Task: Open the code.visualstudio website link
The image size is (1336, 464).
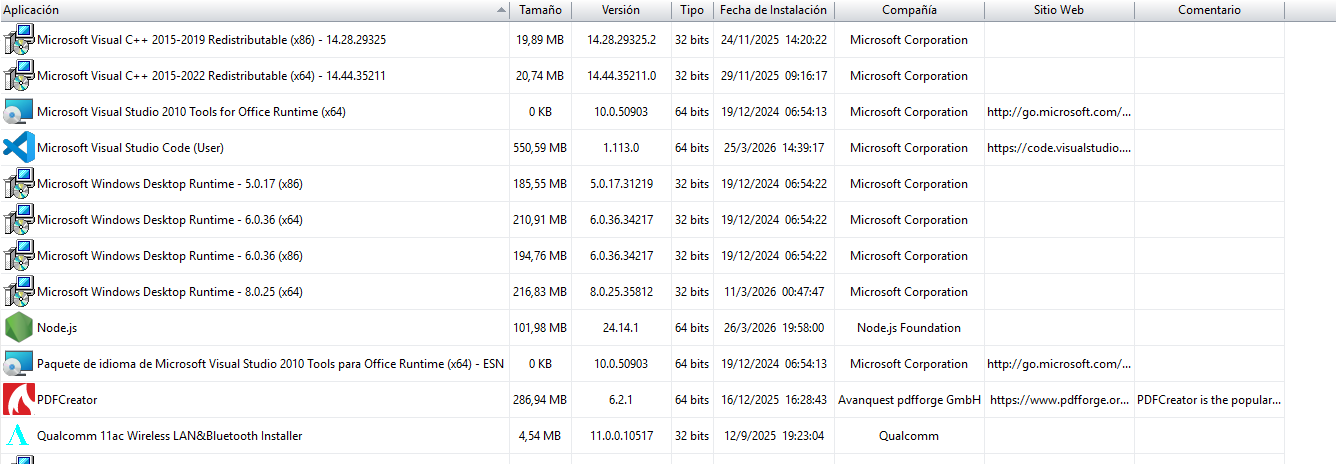Action: point(1059,148)
